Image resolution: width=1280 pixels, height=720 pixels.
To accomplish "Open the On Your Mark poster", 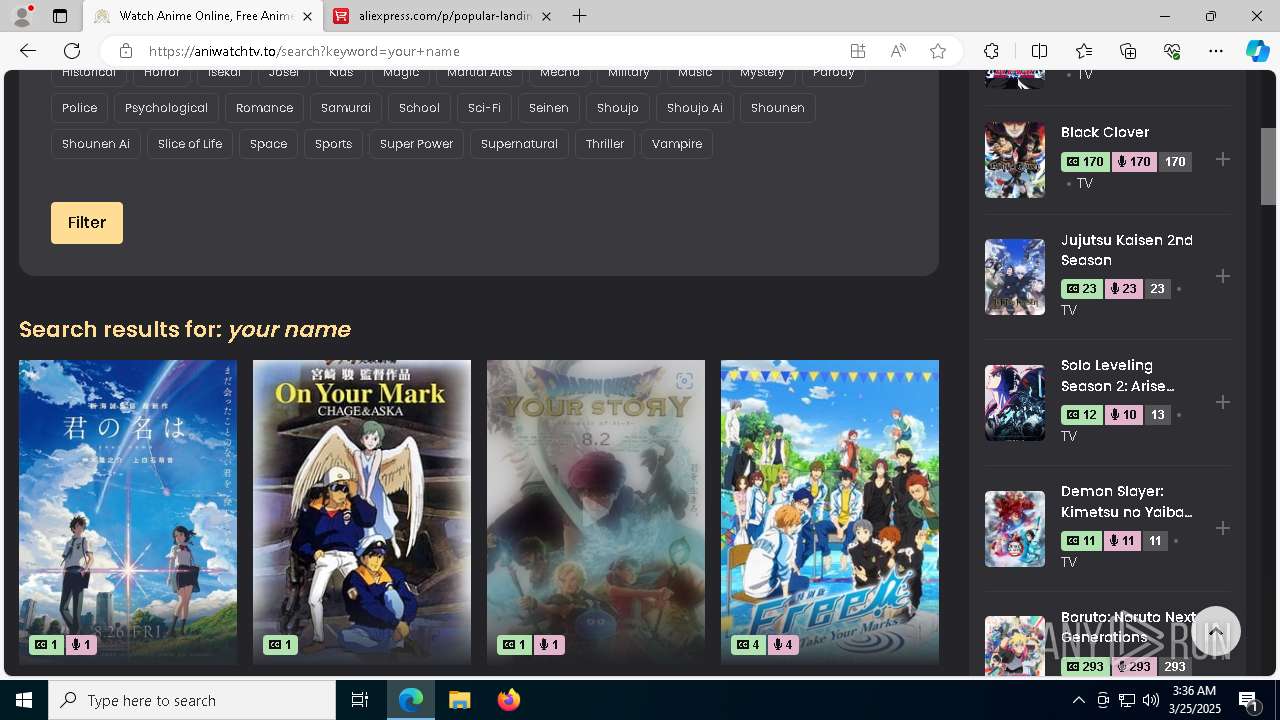I will click(x=362, y=512).
